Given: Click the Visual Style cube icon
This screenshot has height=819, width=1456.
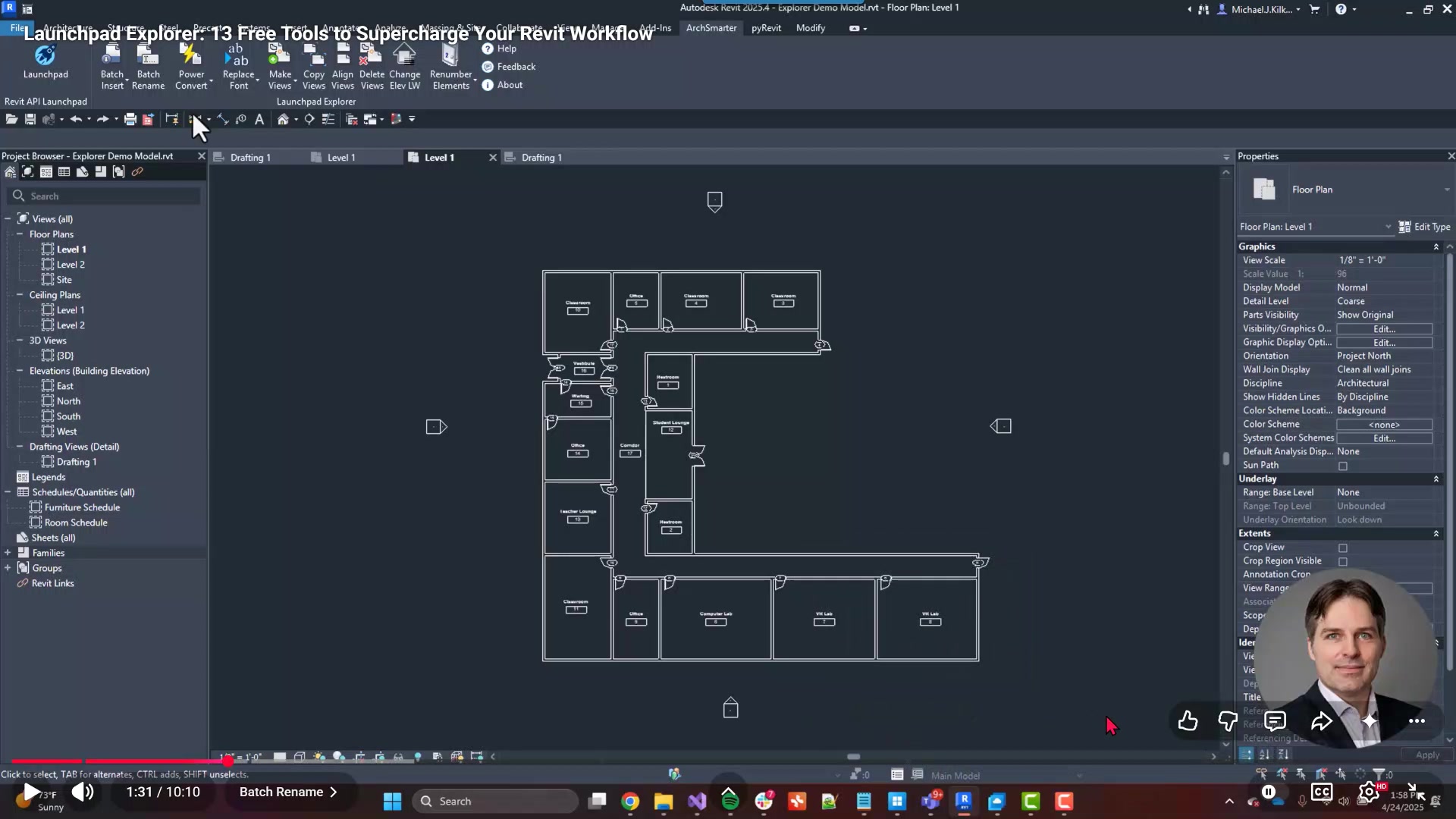Looking at the screenshot, I should pos(300,756).
